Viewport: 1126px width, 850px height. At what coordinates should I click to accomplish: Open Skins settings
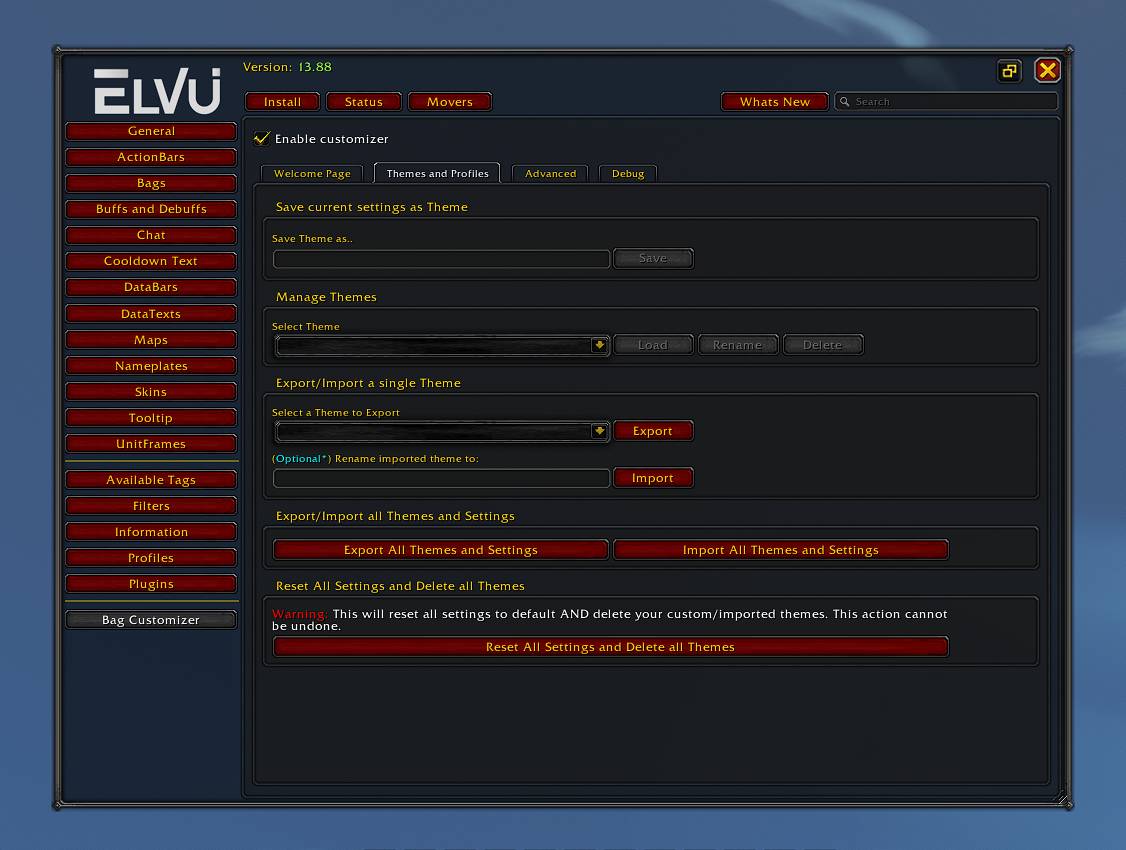pyautogui.click(x=151, y=392)
